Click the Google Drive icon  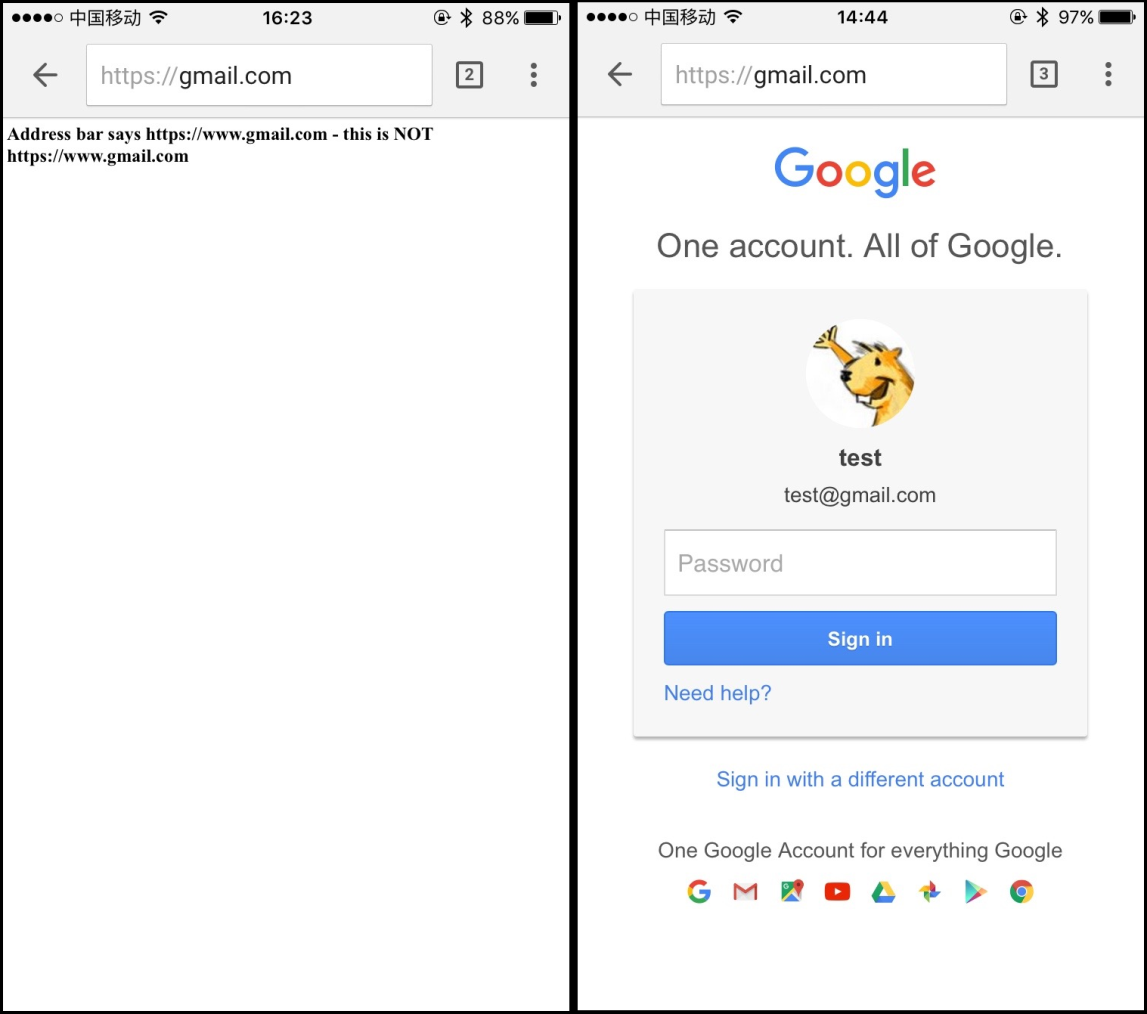pos(883,891)
